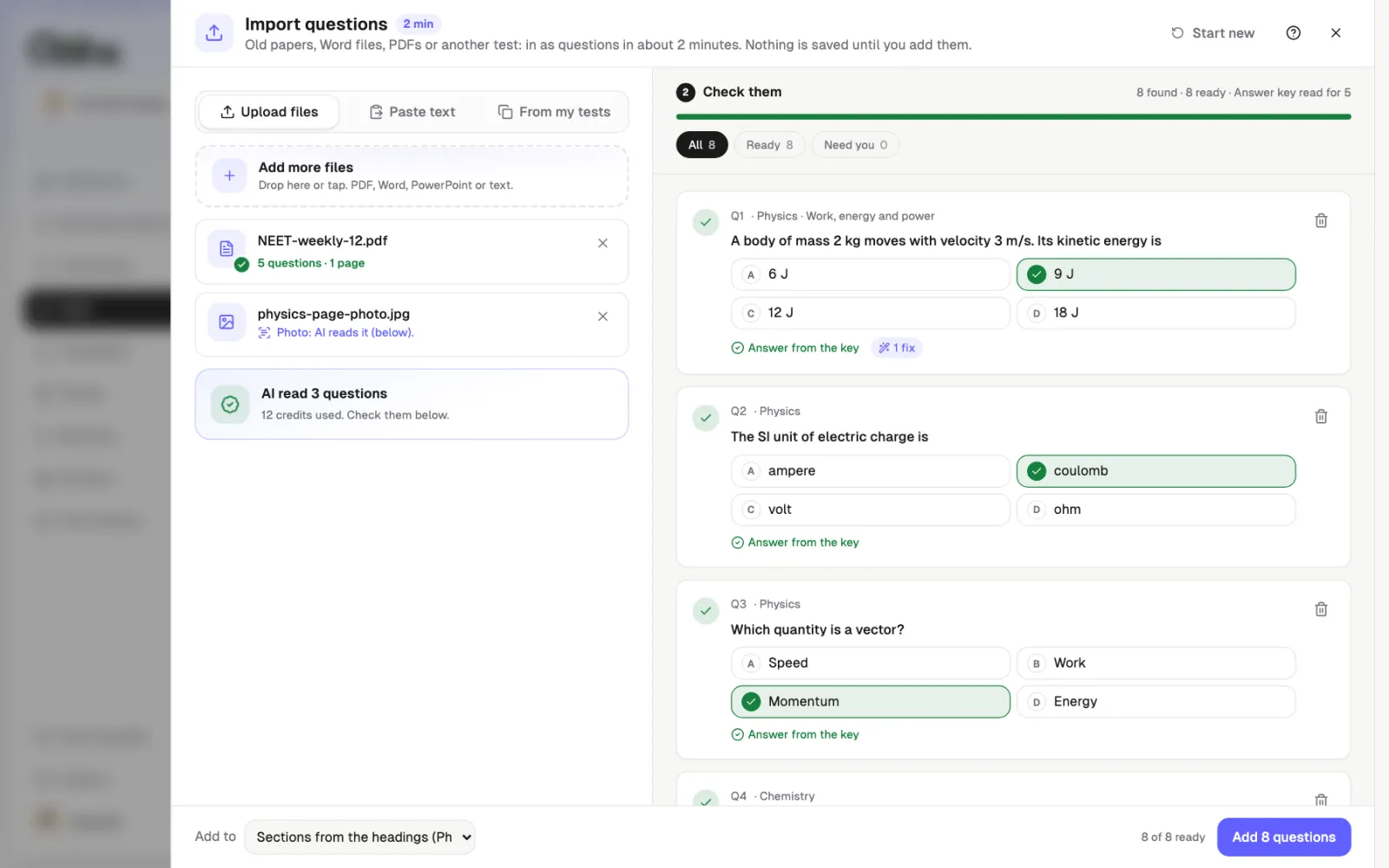Screen dimensions: 1389x868
Task: Pick Momentum as the Q3 answer
Action: click(870, 702)
